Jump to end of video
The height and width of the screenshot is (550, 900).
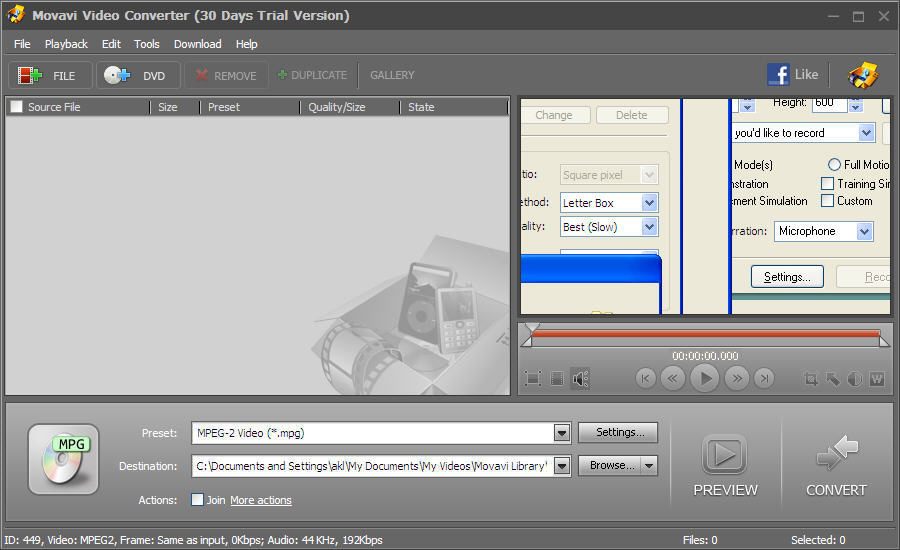pos(764,378)
